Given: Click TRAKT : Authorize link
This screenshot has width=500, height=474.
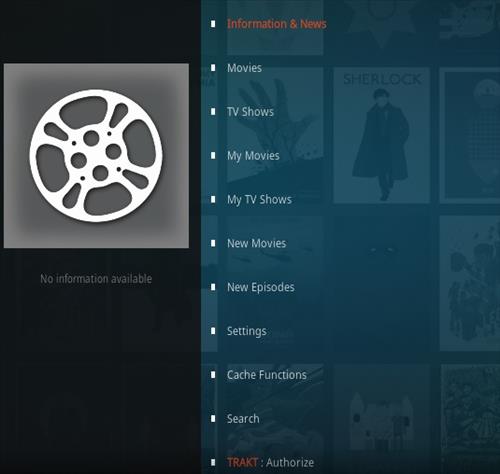Looking at the screenshot, I should click(x=270, y=462).
